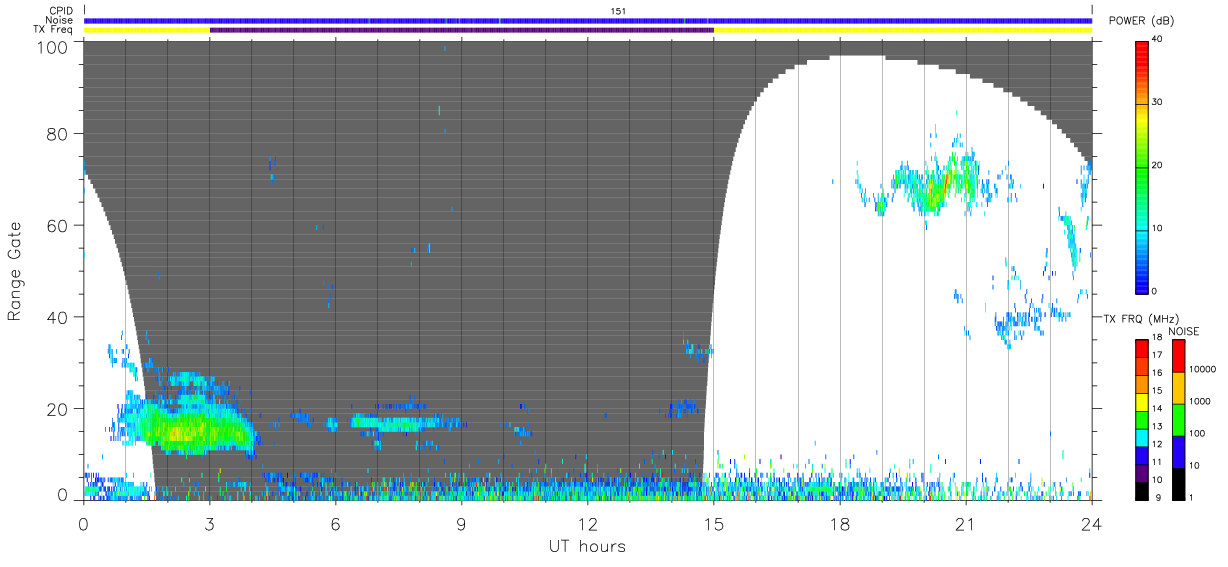The width and height of the screenshot is (1228, 567).
Task: Click the cyan band of the TX FRQ colorbar
Action: coord(1141,437)
